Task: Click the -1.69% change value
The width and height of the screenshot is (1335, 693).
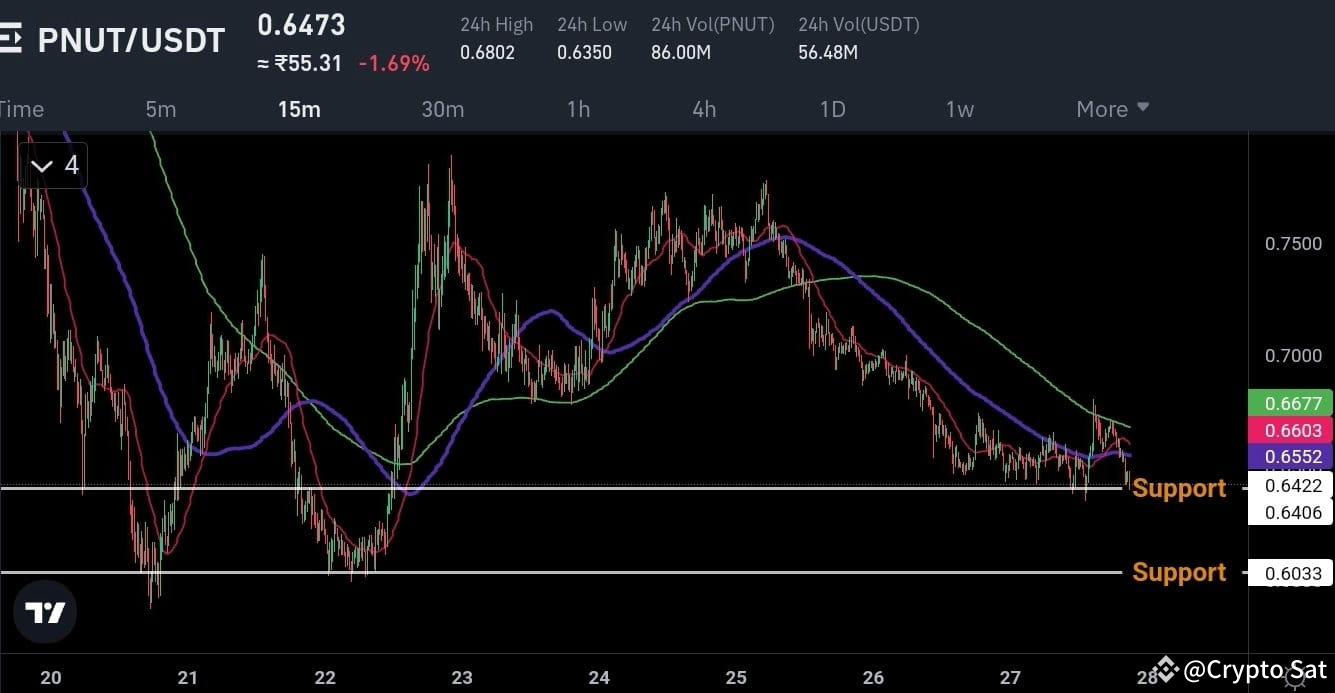Action: tap(394, 62)
